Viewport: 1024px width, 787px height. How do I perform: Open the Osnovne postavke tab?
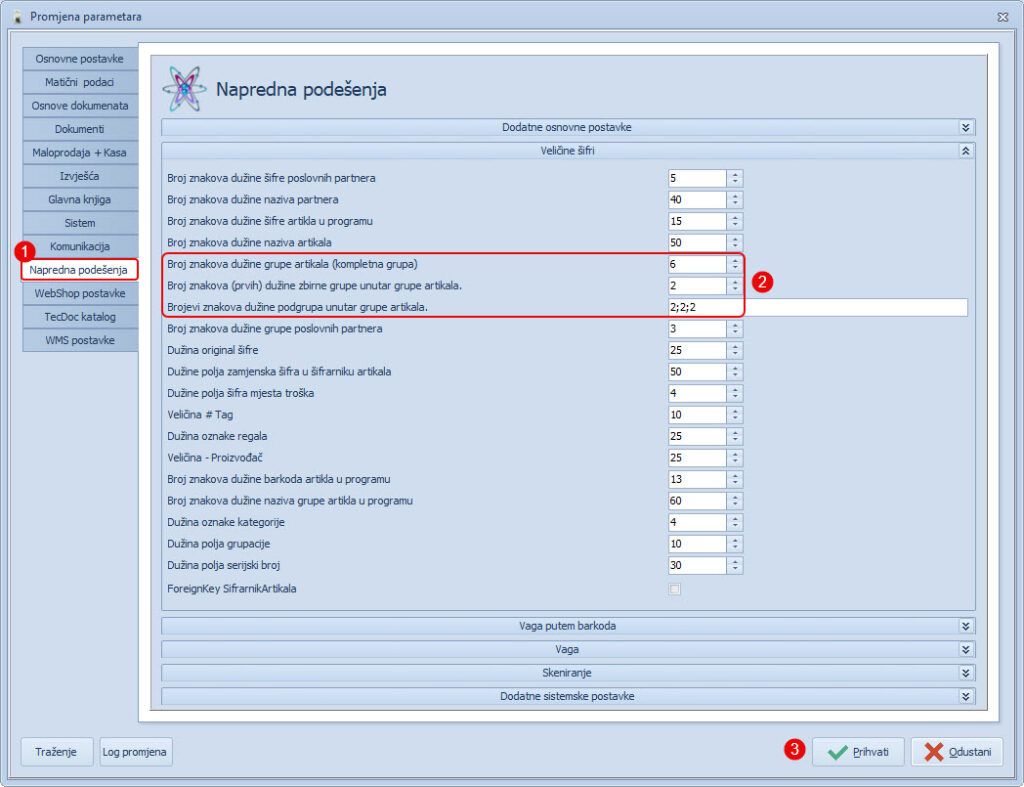coord(79,59)
